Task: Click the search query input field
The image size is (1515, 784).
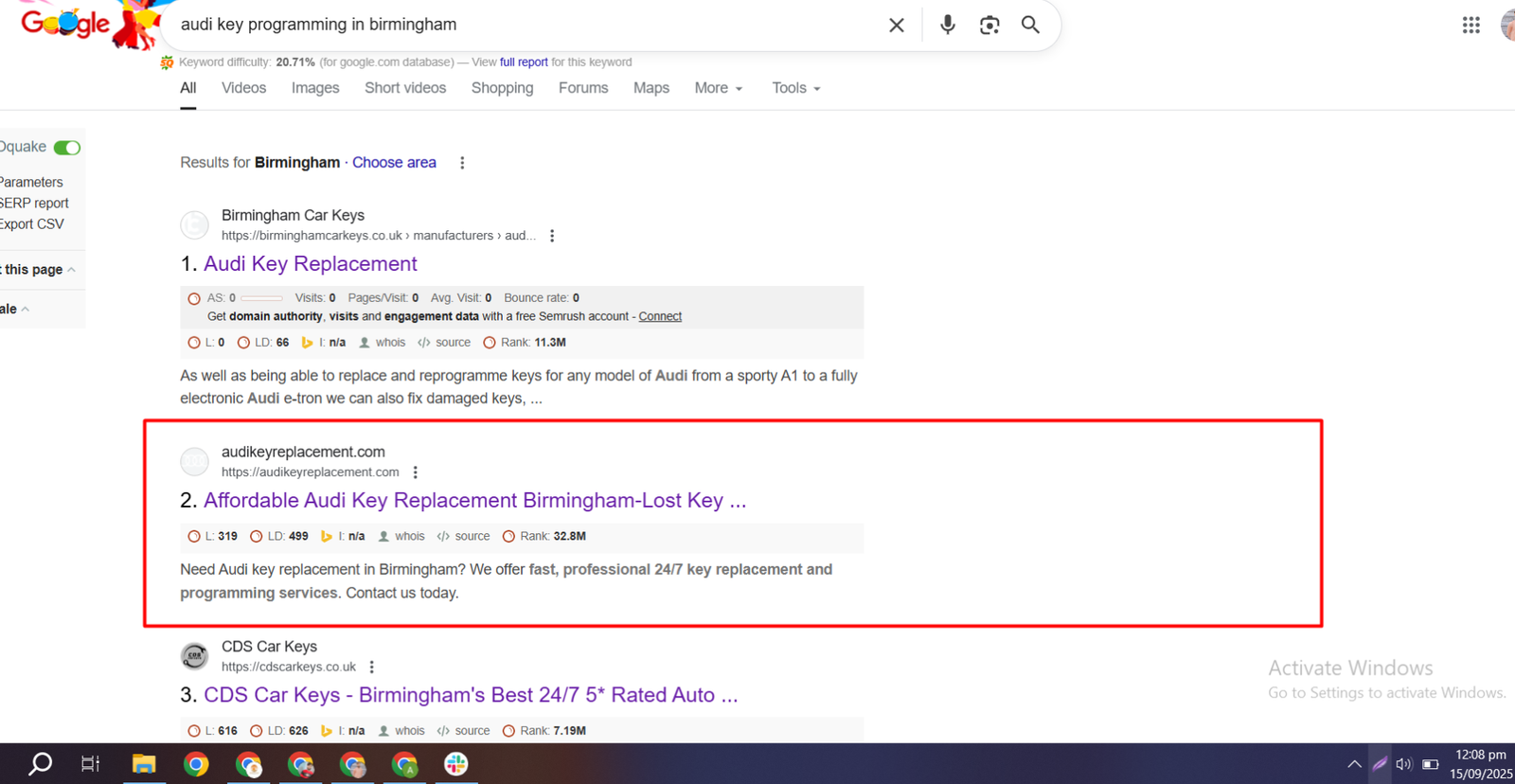Action: 521,25
